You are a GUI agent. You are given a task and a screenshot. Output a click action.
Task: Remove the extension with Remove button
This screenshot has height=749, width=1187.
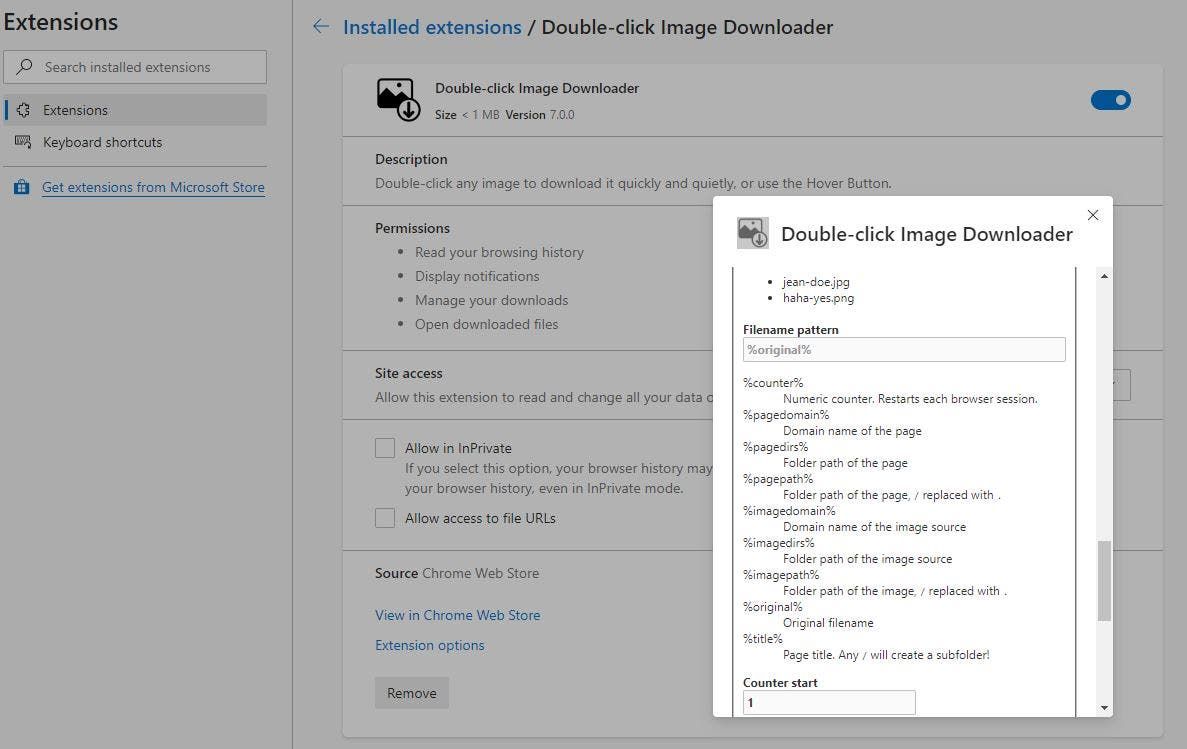coord(412,693)
